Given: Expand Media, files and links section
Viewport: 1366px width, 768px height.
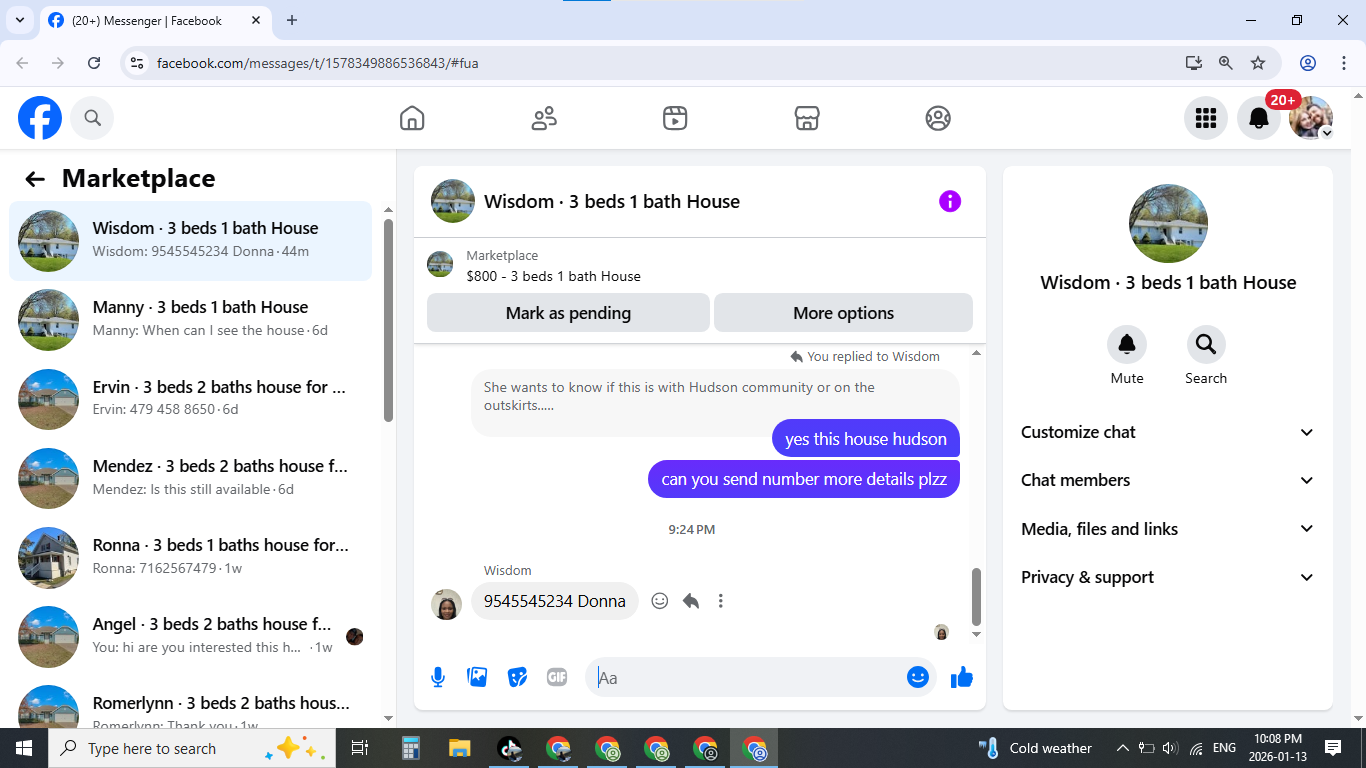Looking at the screenshot, I should (x=1167, y=529).
